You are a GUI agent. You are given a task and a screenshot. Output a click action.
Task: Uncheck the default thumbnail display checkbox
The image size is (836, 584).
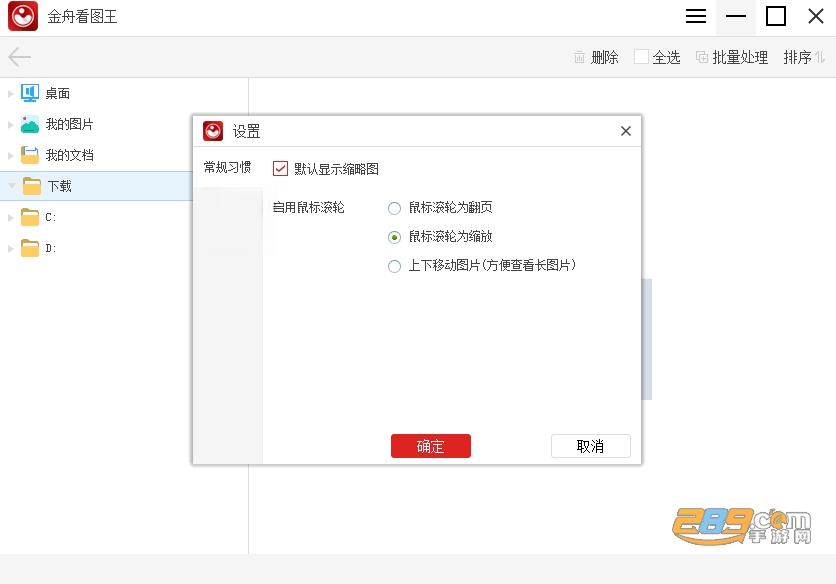click(280, 169)
